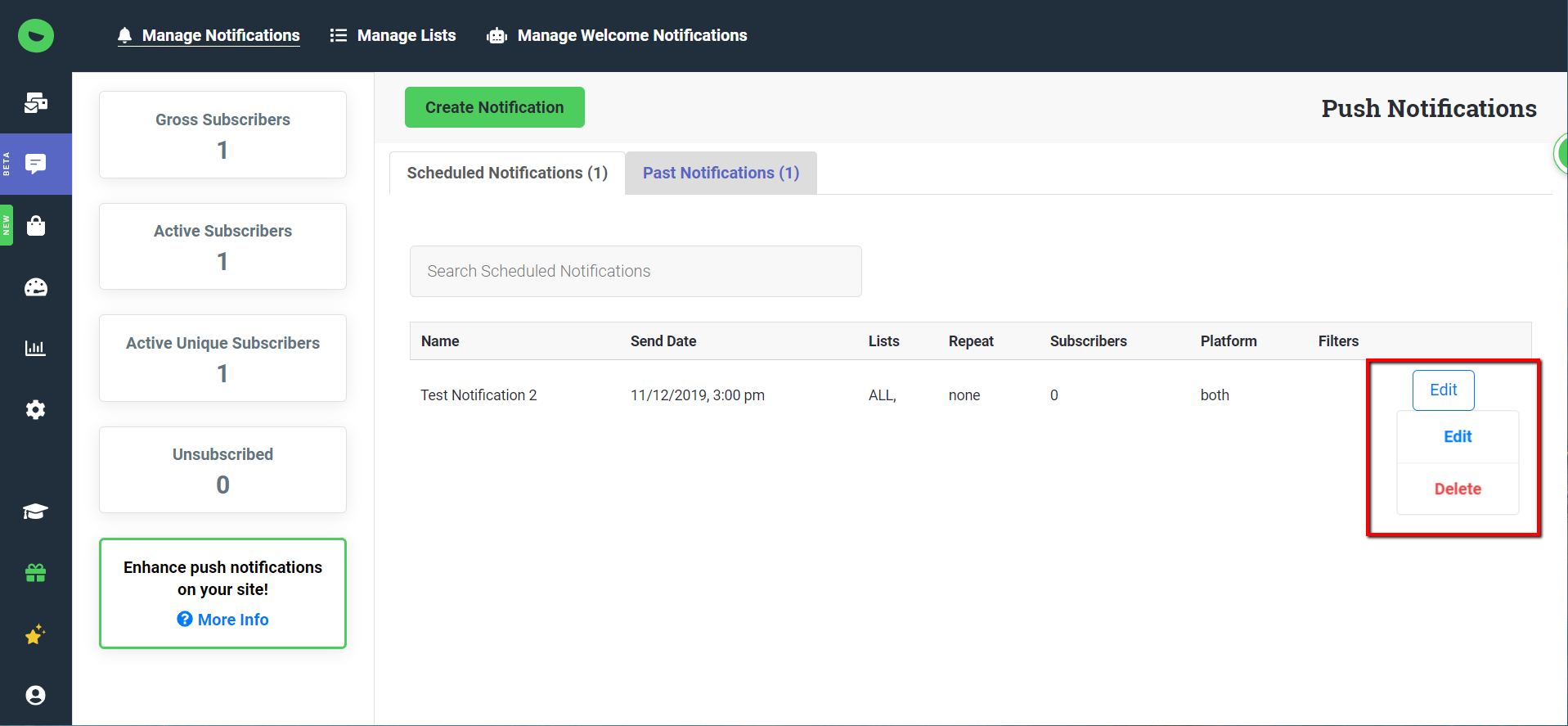Click the More Info link

(x=232, y=620)
